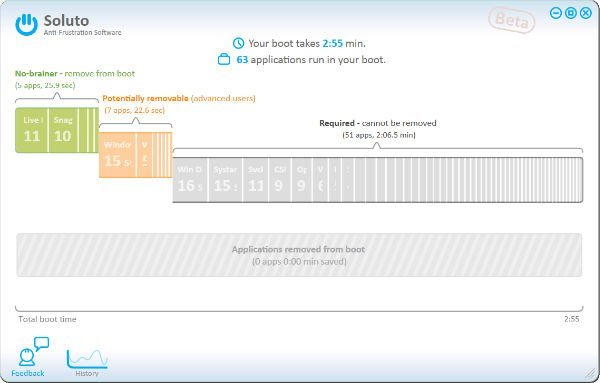Open the History graph icon
600x383 pixels.
coord(87,359)
